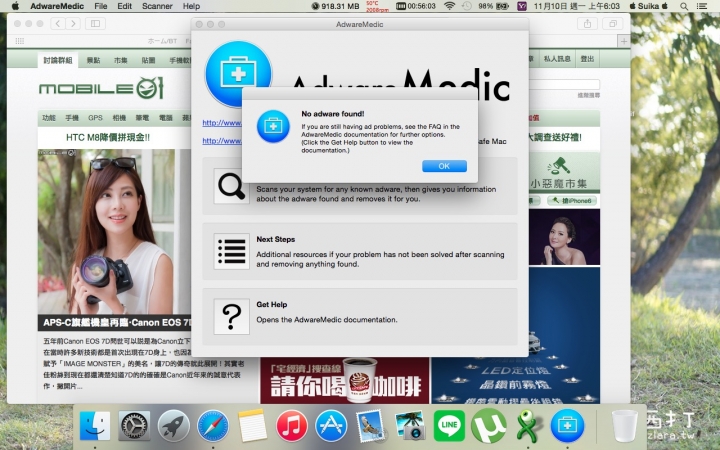Select the 討論群組 tab on Mobile01
Image resolution: width=720 pixels, height=450 pixels.
click(x=58, y=60)
